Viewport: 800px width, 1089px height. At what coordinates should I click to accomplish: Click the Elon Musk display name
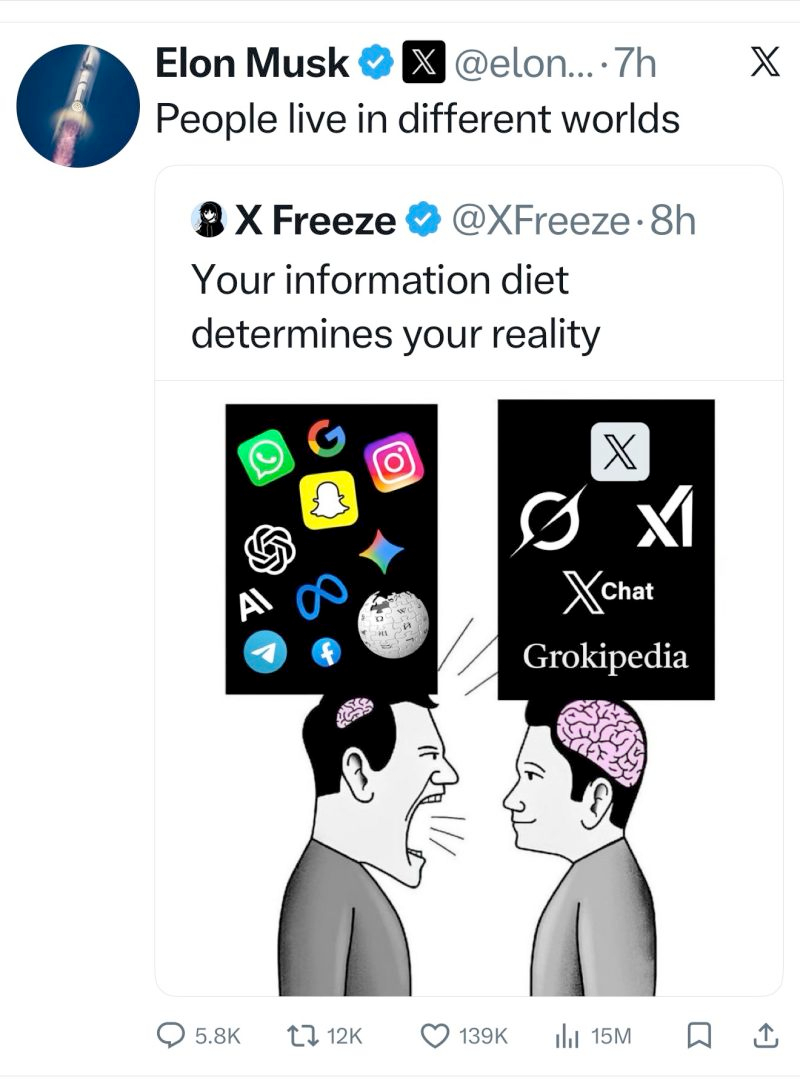pos(252,65)
